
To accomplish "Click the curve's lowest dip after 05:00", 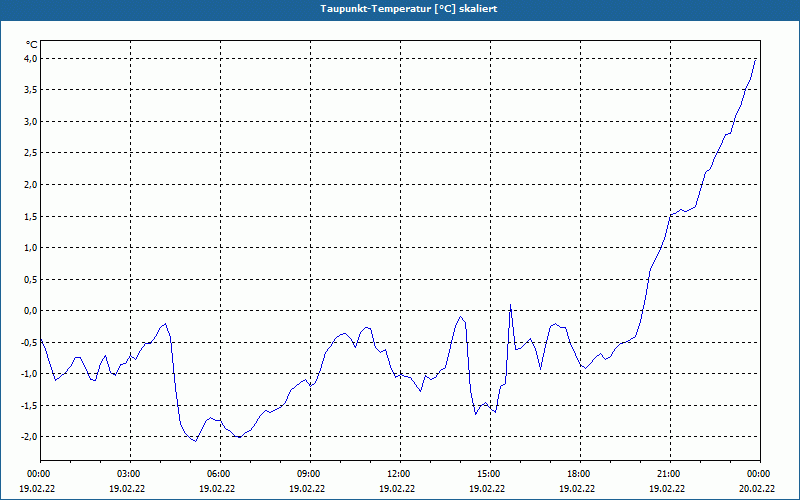I will click(x=195, y=441).
